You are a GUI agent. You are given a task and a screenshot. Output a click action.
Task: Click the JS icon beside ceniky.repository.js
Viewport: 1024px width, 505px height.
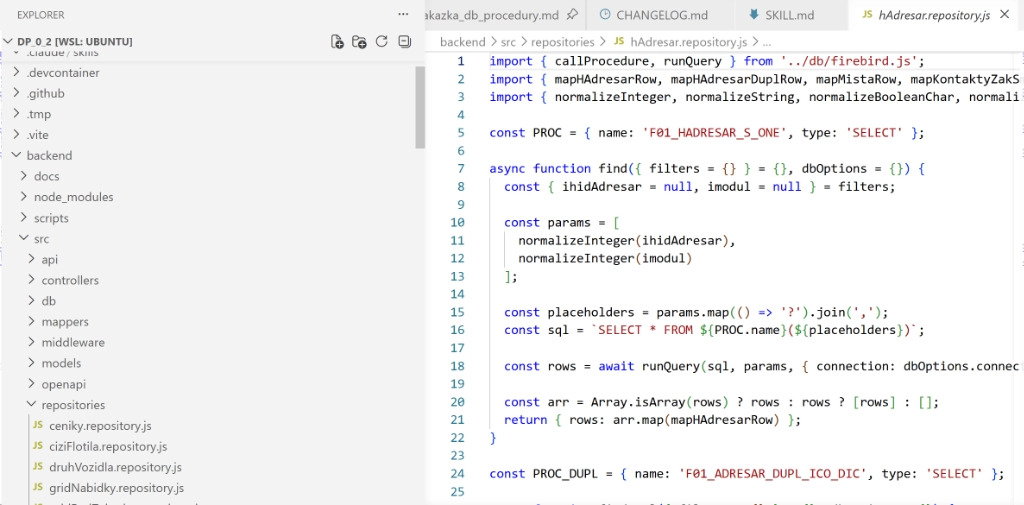[x=38, y=426]
